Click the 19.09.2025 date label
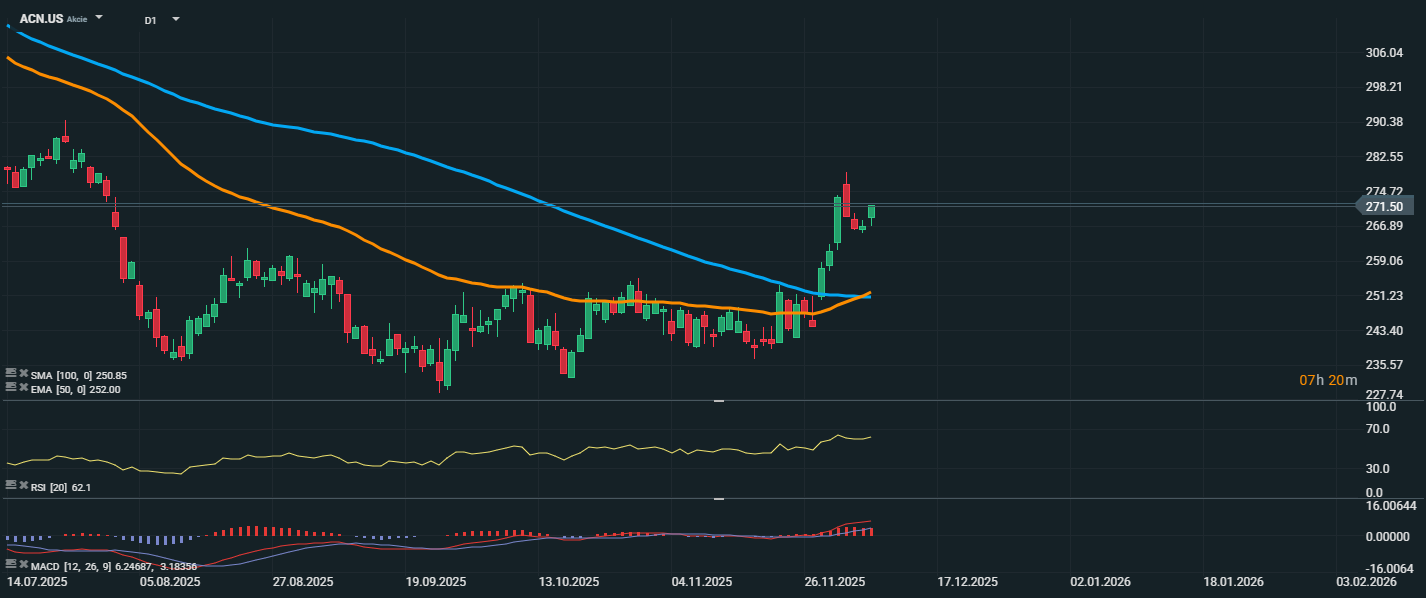The height and width of the screenshot is (598, 1426). coord(436,582)
